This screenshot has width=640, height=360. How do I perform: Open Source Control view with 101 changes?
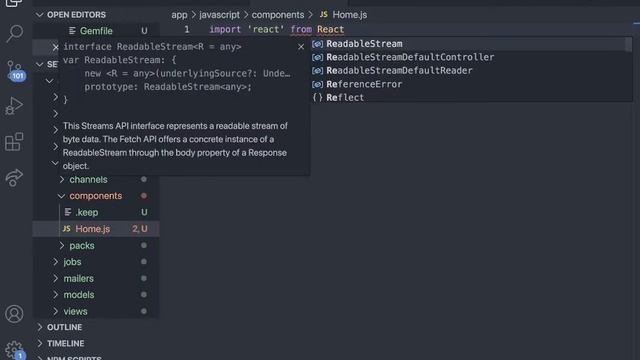[15, 71]
